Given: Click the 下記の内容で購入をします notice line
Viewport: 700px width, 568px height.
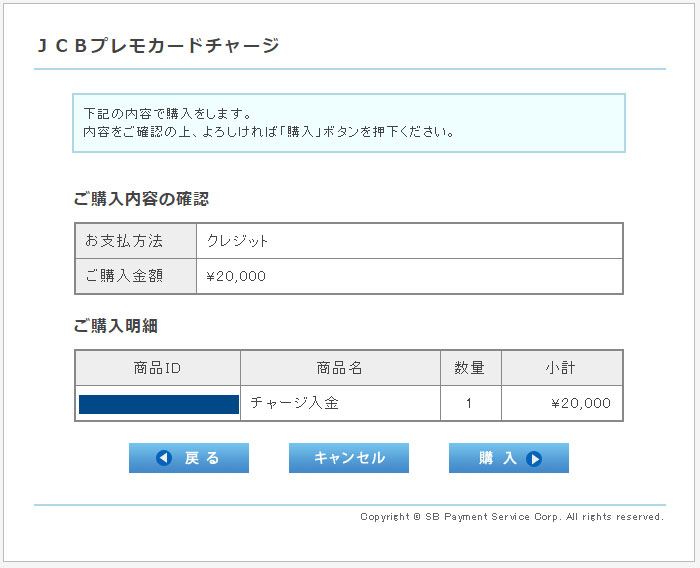Looking at the screenshot, I should click(168, 114).
